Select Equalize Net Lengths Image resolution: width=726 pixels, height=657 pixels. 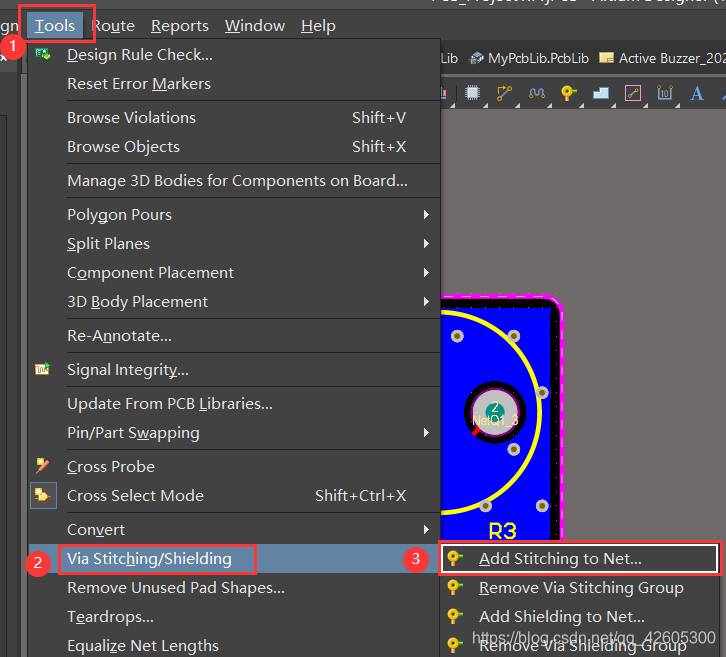point(233,645)
